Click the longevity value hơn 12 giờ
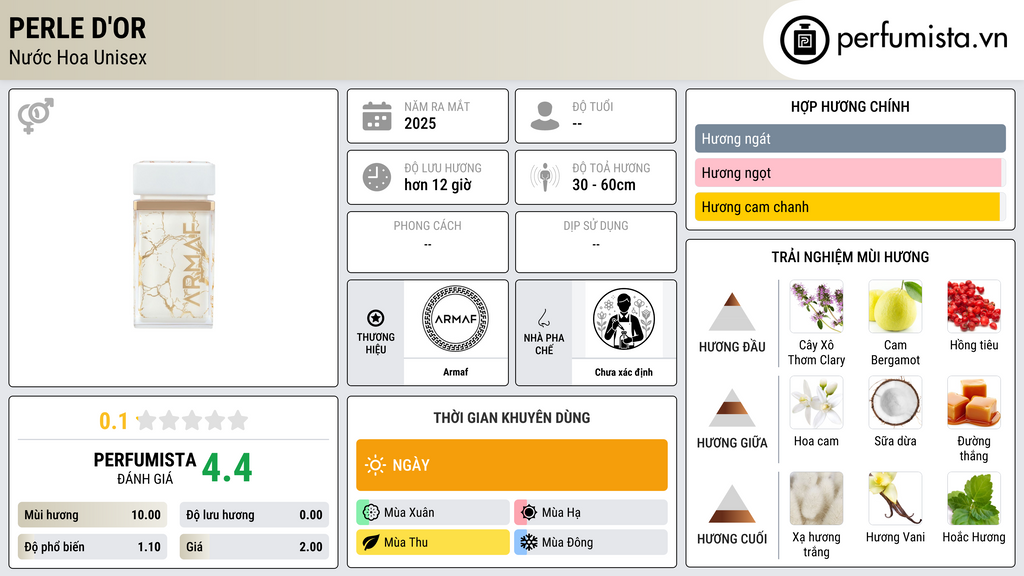The width and height of the screenshot is (1024, 576). 438,185
